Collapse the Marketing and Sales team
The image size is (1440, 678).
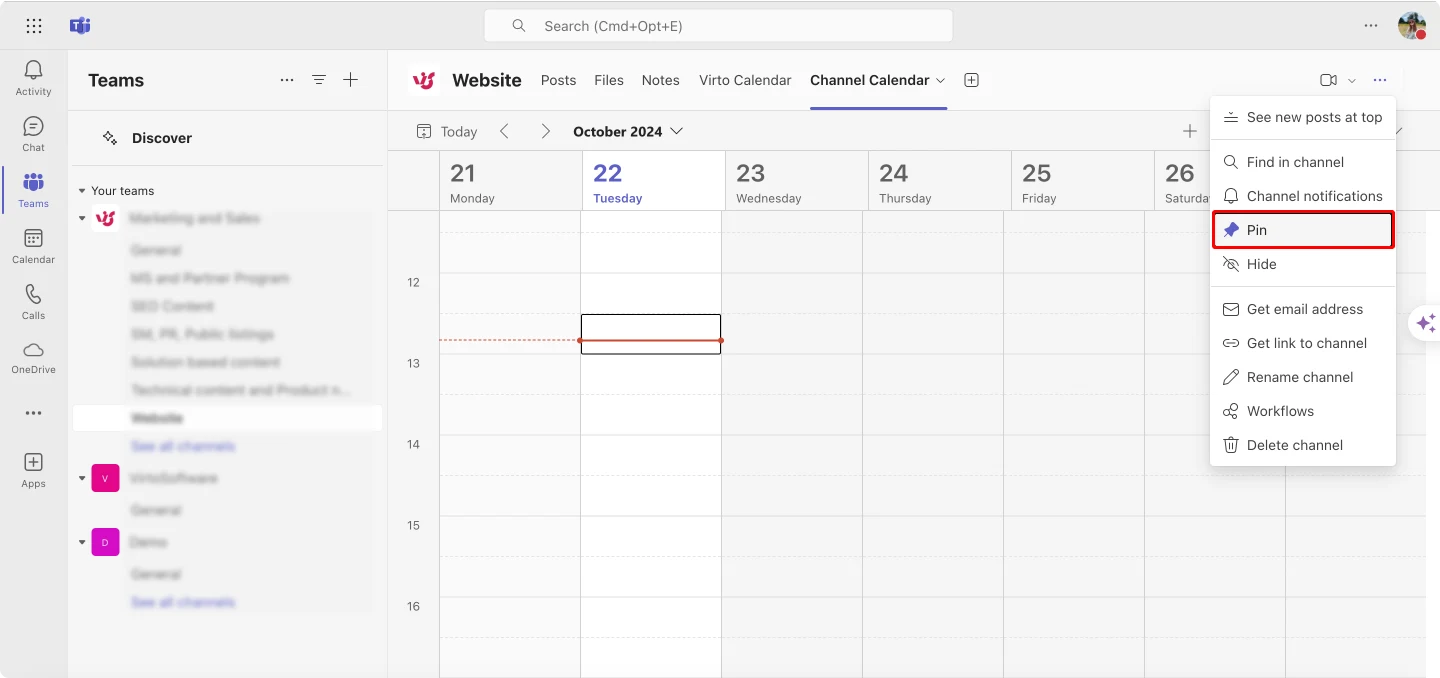click(82, 218)
